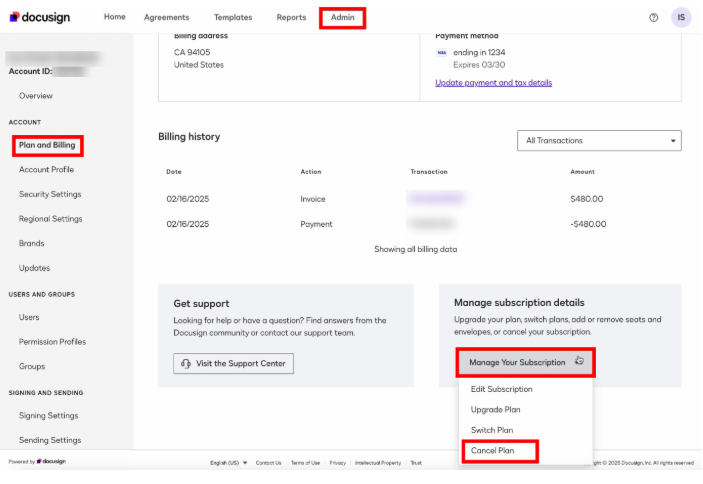
Task: Open Account Profile settings
Action: 46,170
